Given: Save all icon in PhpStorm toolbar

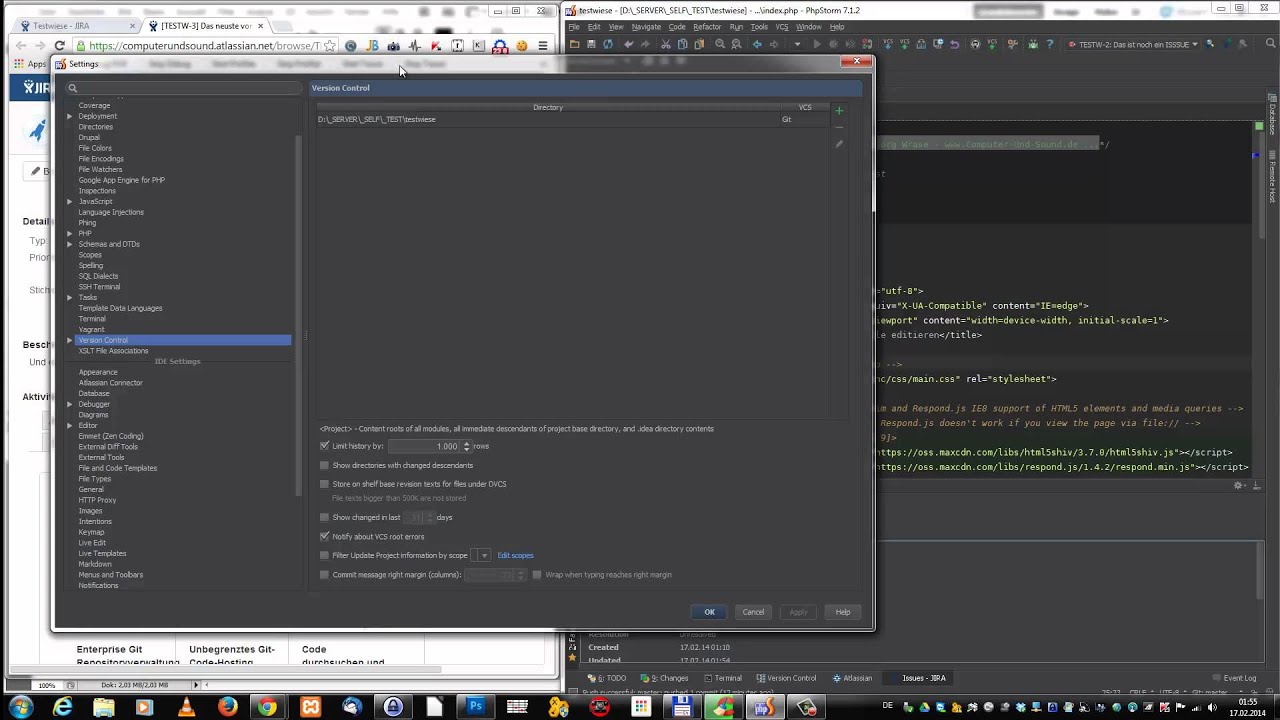Looking at the screenshot, I should coord(591,44).
